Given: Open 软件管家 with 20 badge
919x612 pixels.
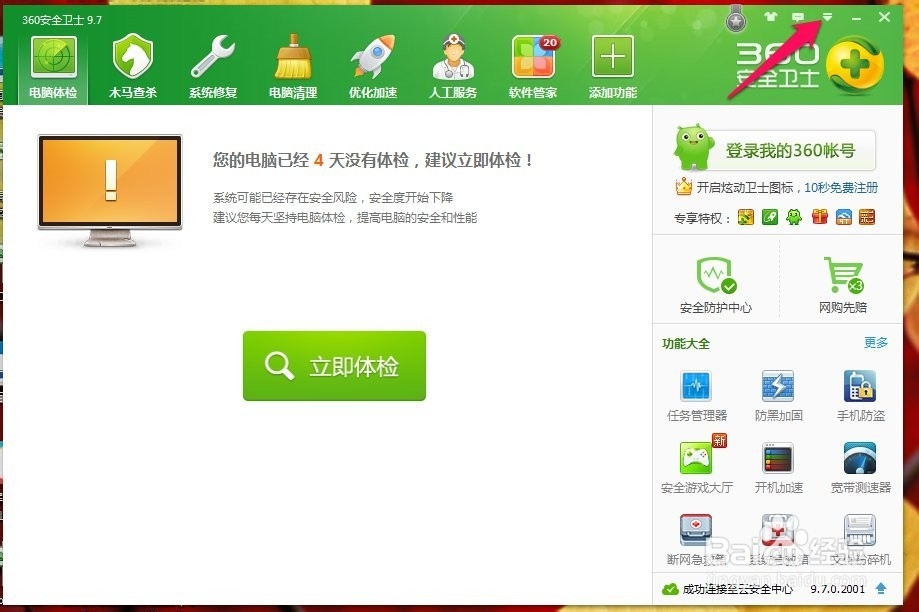Looking at the screenshot, I should click(533, 68).
